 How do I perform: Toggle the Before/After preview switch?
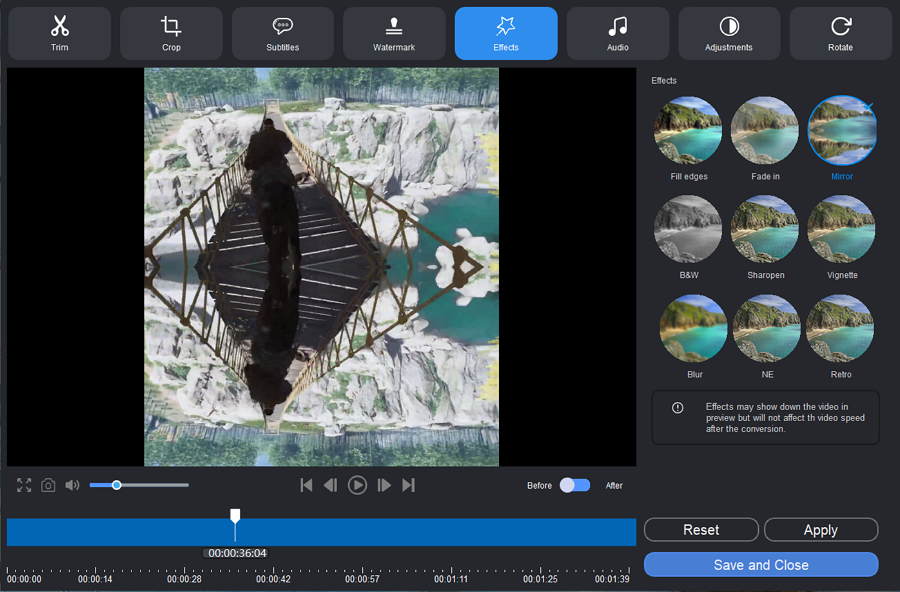pyautogui.click(x=575, y=485)
